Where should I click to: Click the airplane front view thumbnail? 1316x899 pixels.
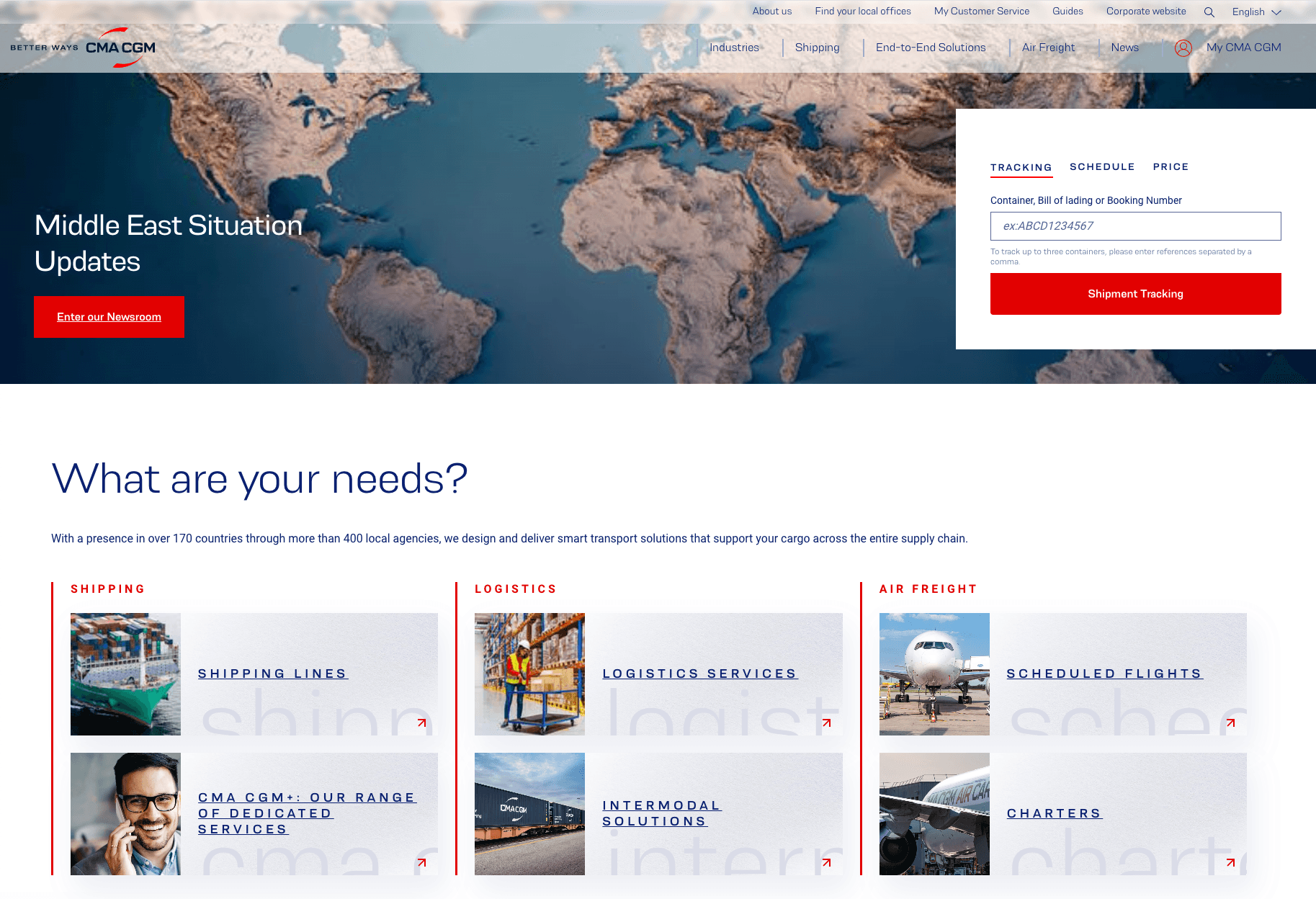(x=934, y=674)
